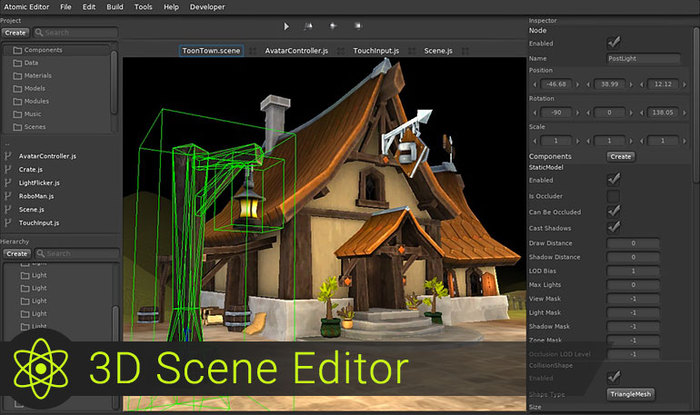Screen dimensions: 700x415
Task: Click Create next to Components in Inspector
Action: click(x=620, y=156)
